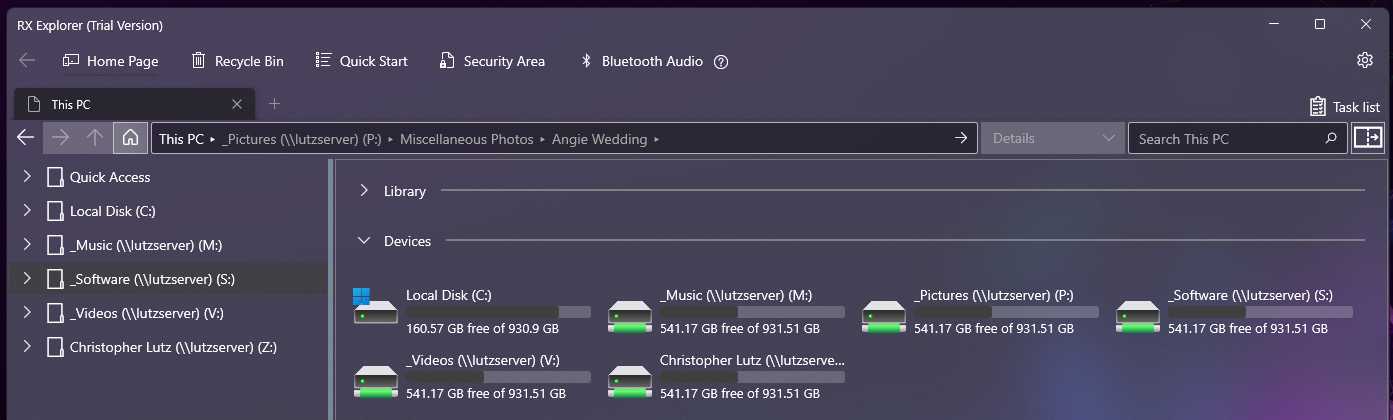
Task: Open the settings gear icon
Action: (x=1364, y=60)
